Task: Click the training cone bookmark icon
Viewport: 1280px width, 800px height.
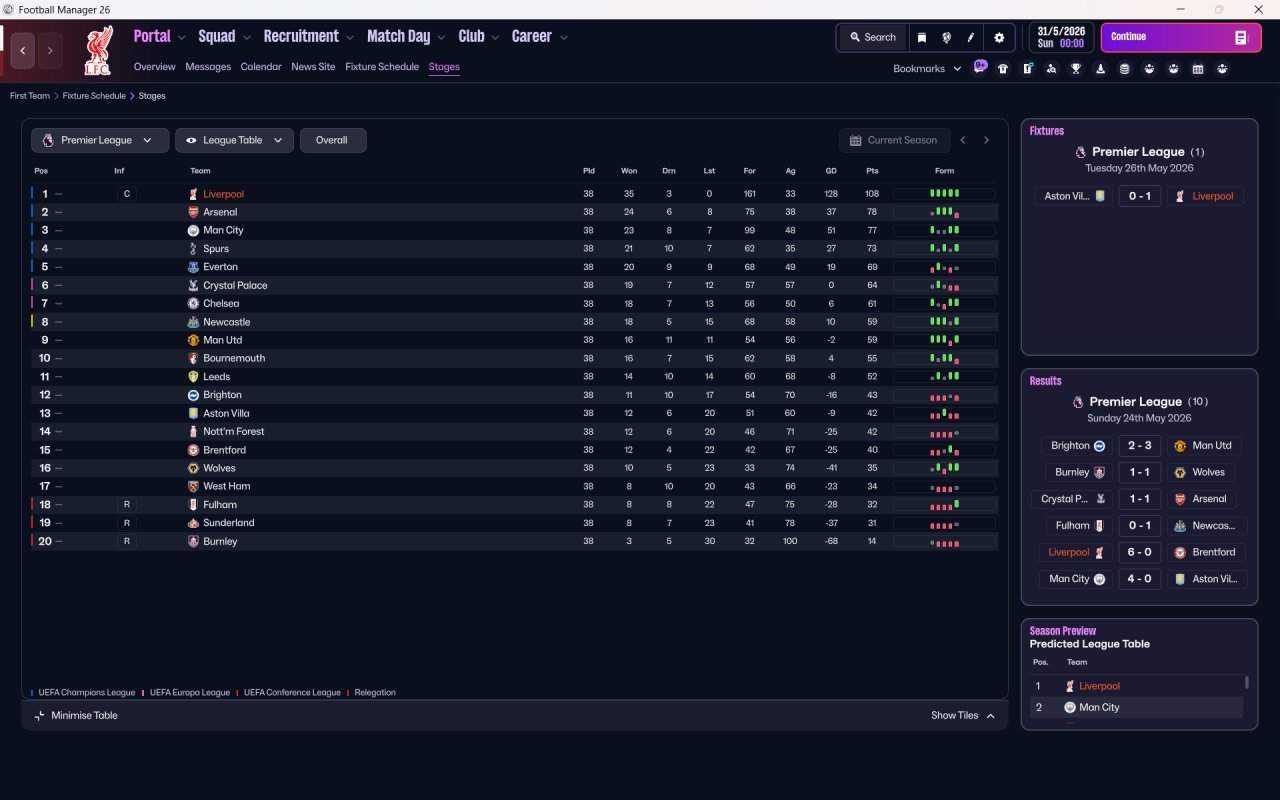Action: 1101,69
